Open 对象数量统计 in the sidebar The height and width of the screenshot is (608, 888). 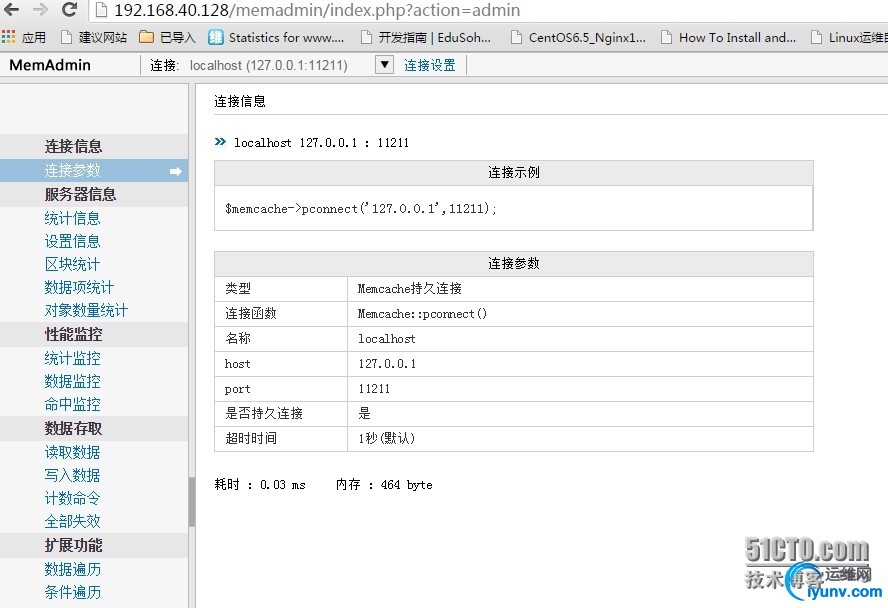[x=86, y=310]
